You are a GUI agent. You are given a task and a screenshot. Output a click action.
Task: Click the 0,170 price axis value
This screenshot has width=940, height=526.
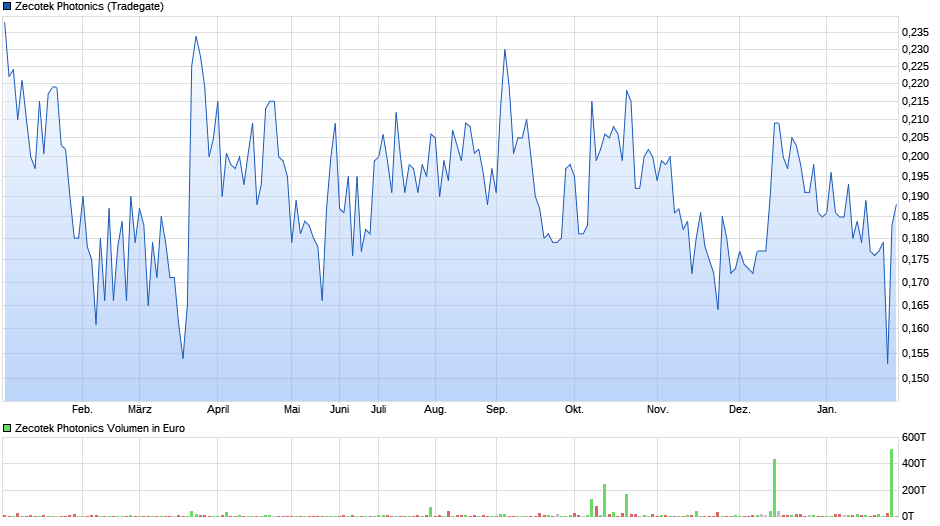[x=915, y=282]
